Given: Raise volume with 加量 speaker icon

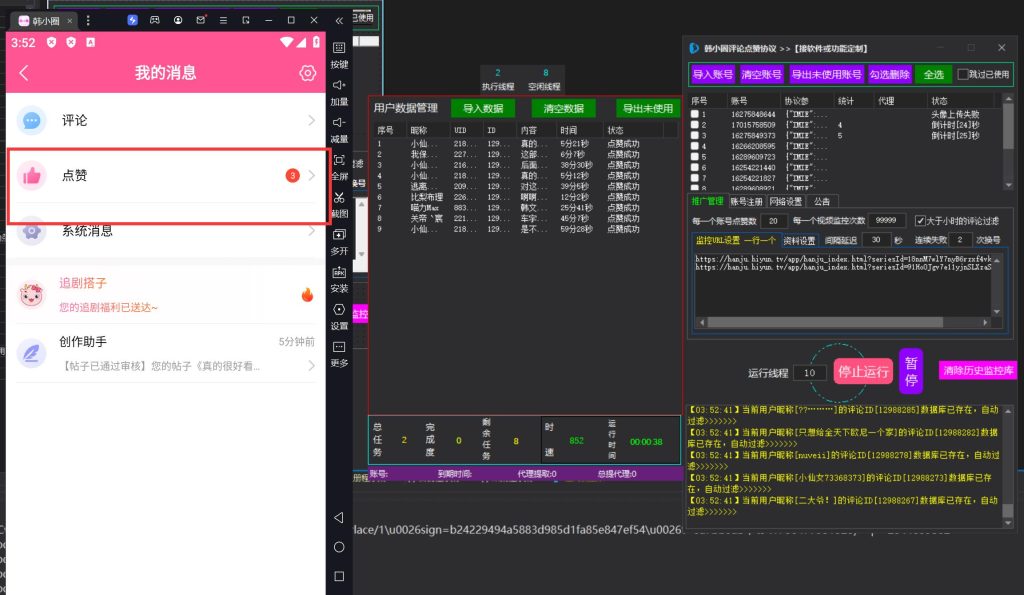Looking at the screenshot, I should coord(339,85).
